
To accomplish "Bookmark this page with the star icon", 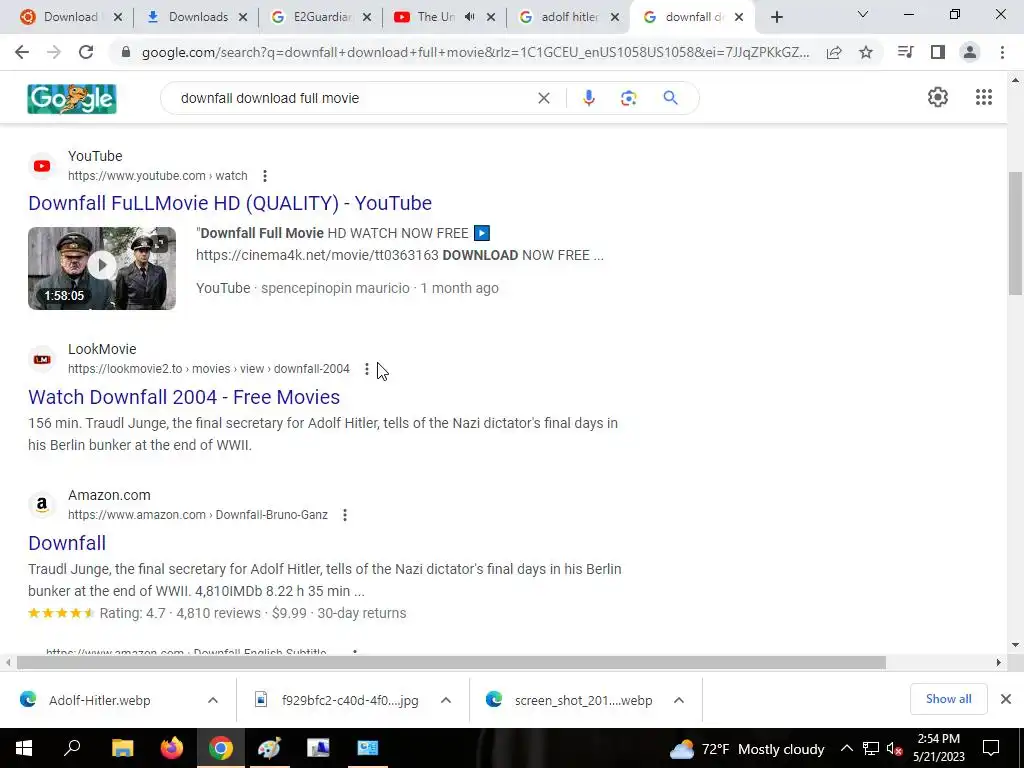I will click(866, 52).
